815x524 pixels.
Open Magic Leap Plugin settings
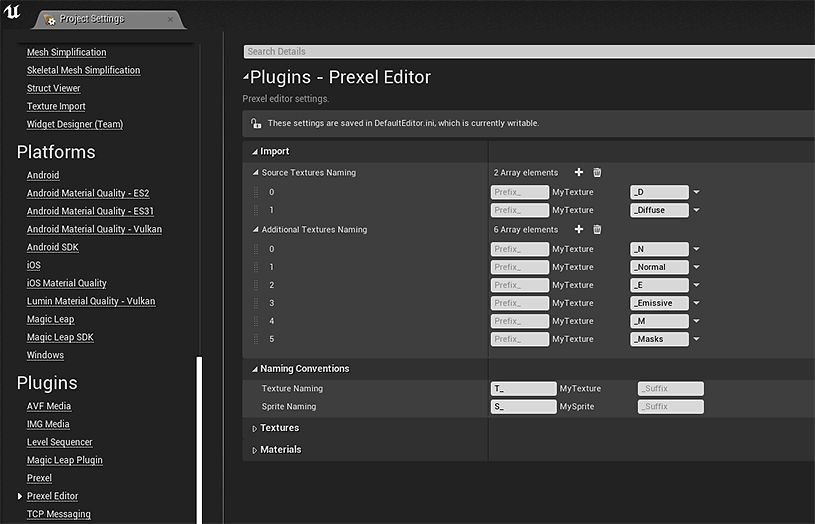tap(64, 460)
